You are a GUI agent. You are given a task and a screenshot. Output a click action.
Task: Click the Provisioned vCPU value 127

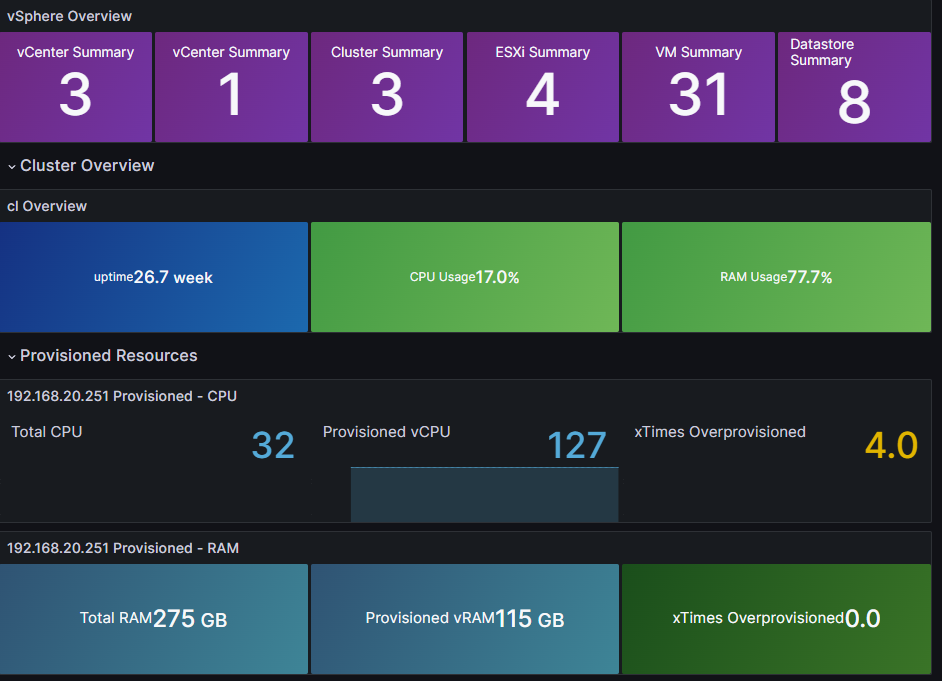[577, 446]
